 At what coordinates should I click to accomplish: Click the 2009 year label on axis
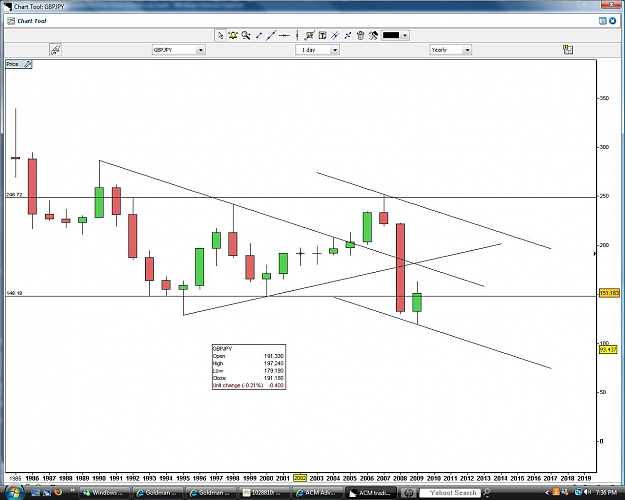coord(417,478)
